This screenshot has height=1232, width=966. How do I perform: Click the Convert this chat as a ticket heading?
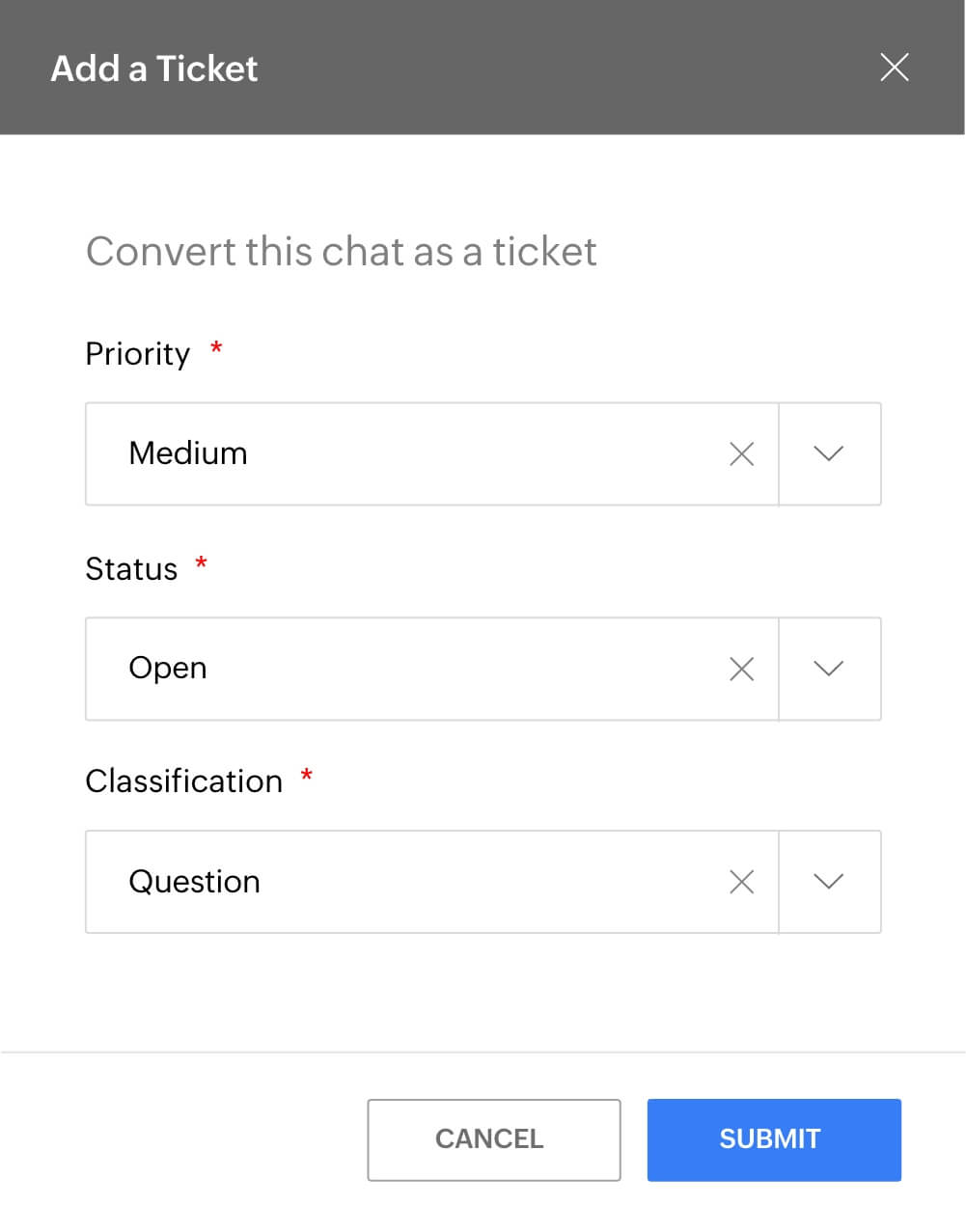[342, 251]
